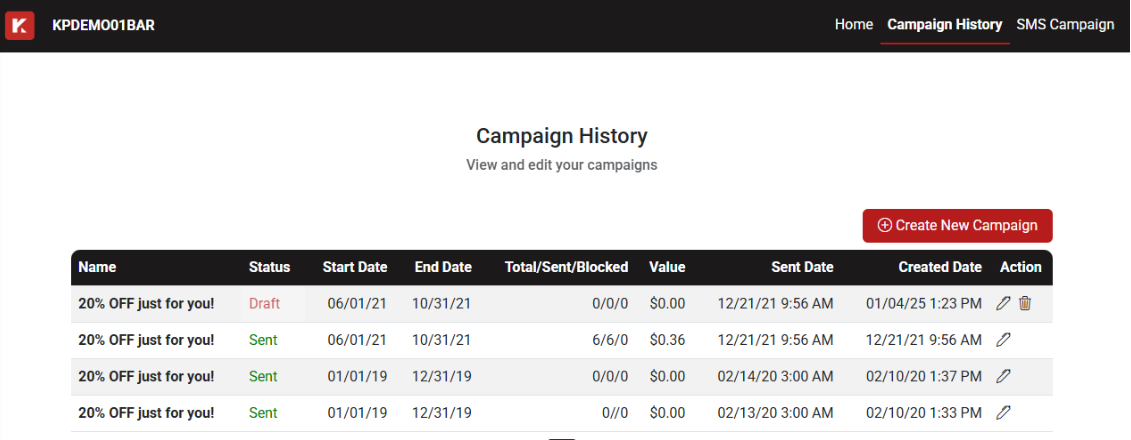Image resolution: width=1131 pixels, height=440 pixels.
Task: Click pencil icon for 02/13/20 sent campaign
Action: point(1003,413)
